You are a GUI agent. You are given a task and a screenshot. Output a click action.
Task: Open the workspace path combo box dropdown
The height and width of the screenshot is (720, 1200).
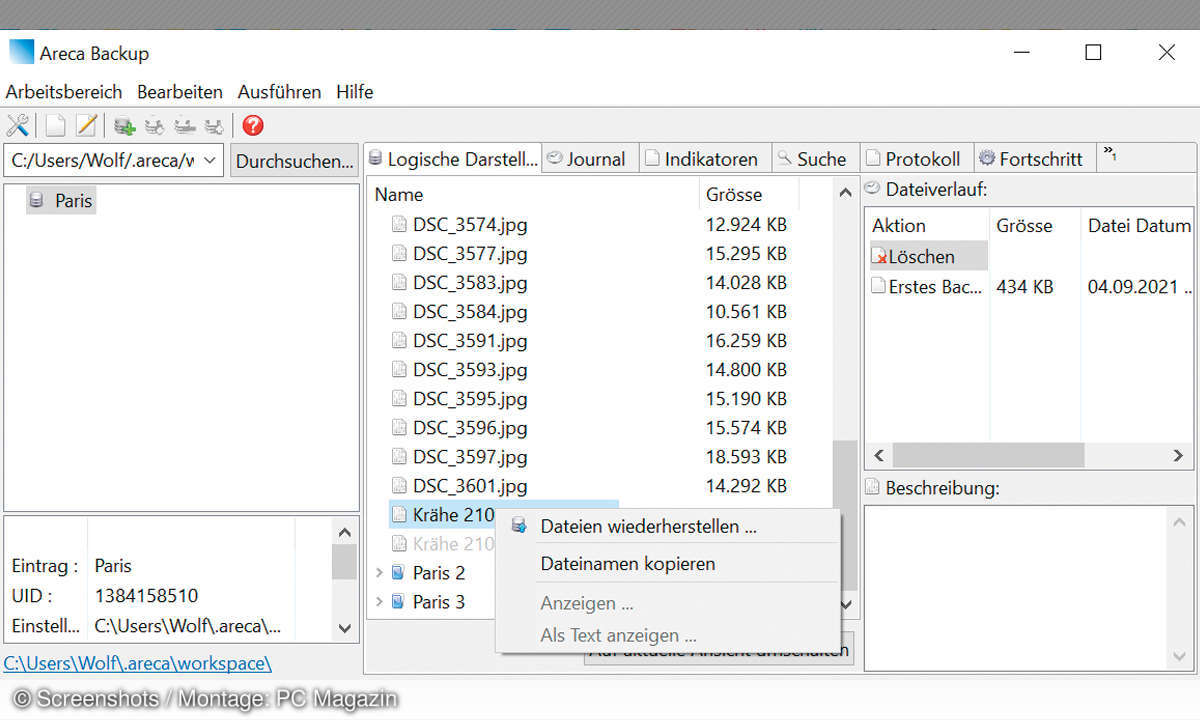point(209,160)
